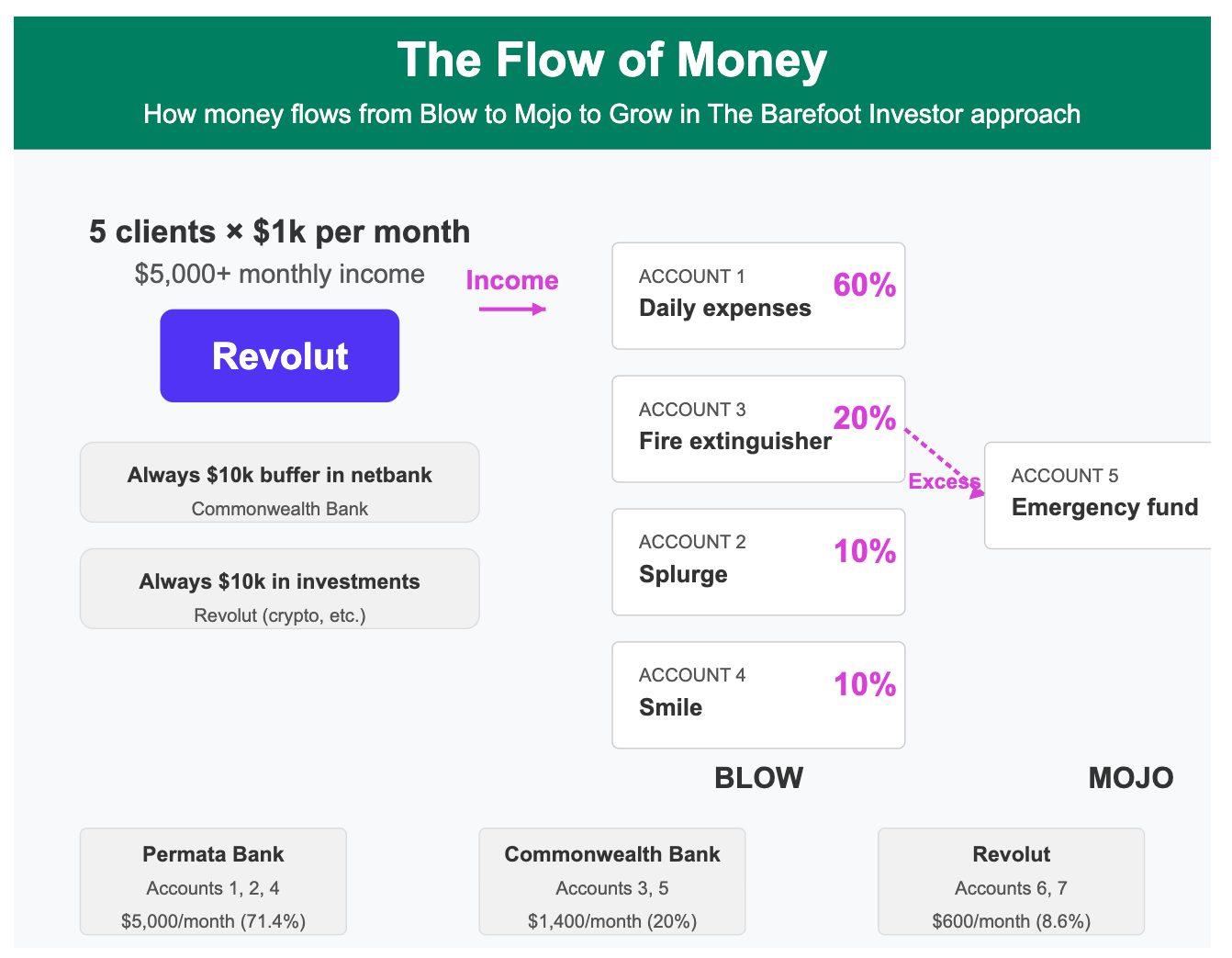Click the BLOW section heading

coord(758,778)
